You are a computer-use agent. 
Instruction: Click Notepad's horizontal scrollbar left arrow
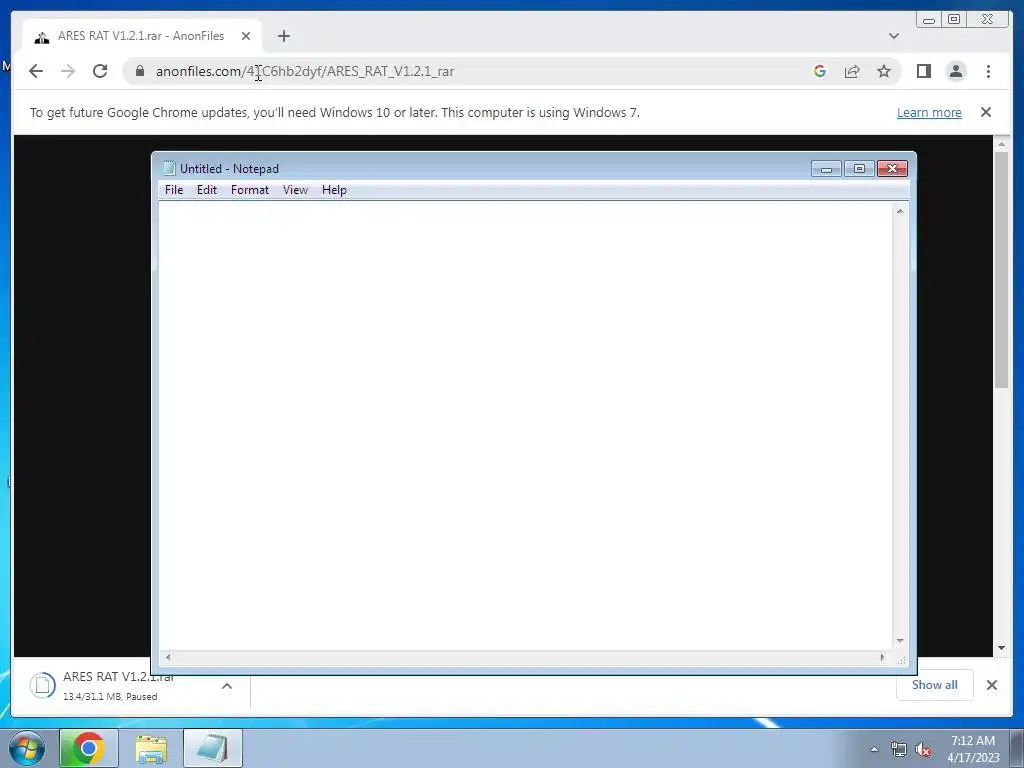168,657
